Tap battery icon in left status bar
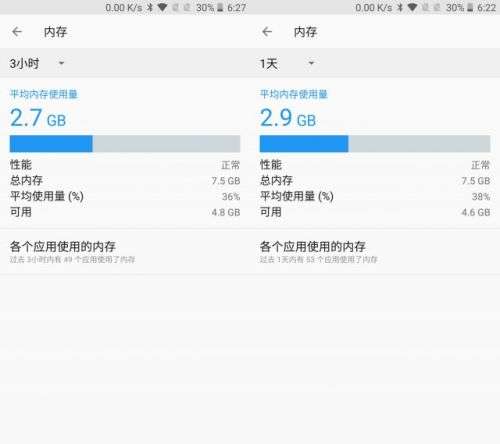The width and height of the screenshot is (500, 444). click(x=220, y=7)
